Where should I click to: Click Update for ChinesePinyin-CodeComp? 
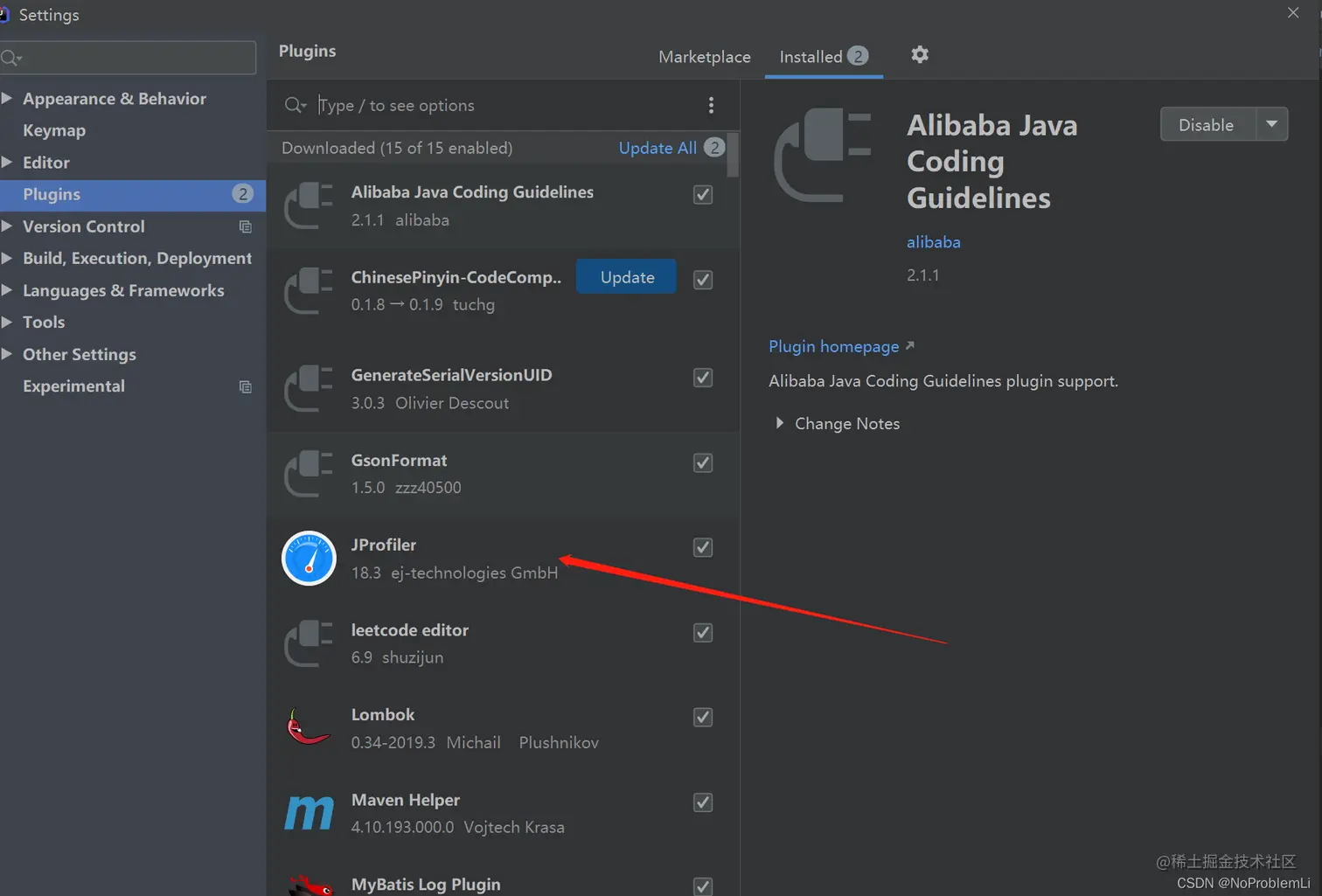pos(627,276)
